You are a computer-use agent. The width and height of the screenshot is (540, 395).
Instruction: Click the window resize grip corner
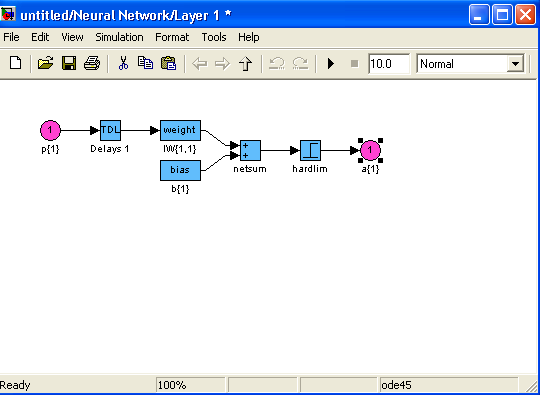(x=532, y=386)
